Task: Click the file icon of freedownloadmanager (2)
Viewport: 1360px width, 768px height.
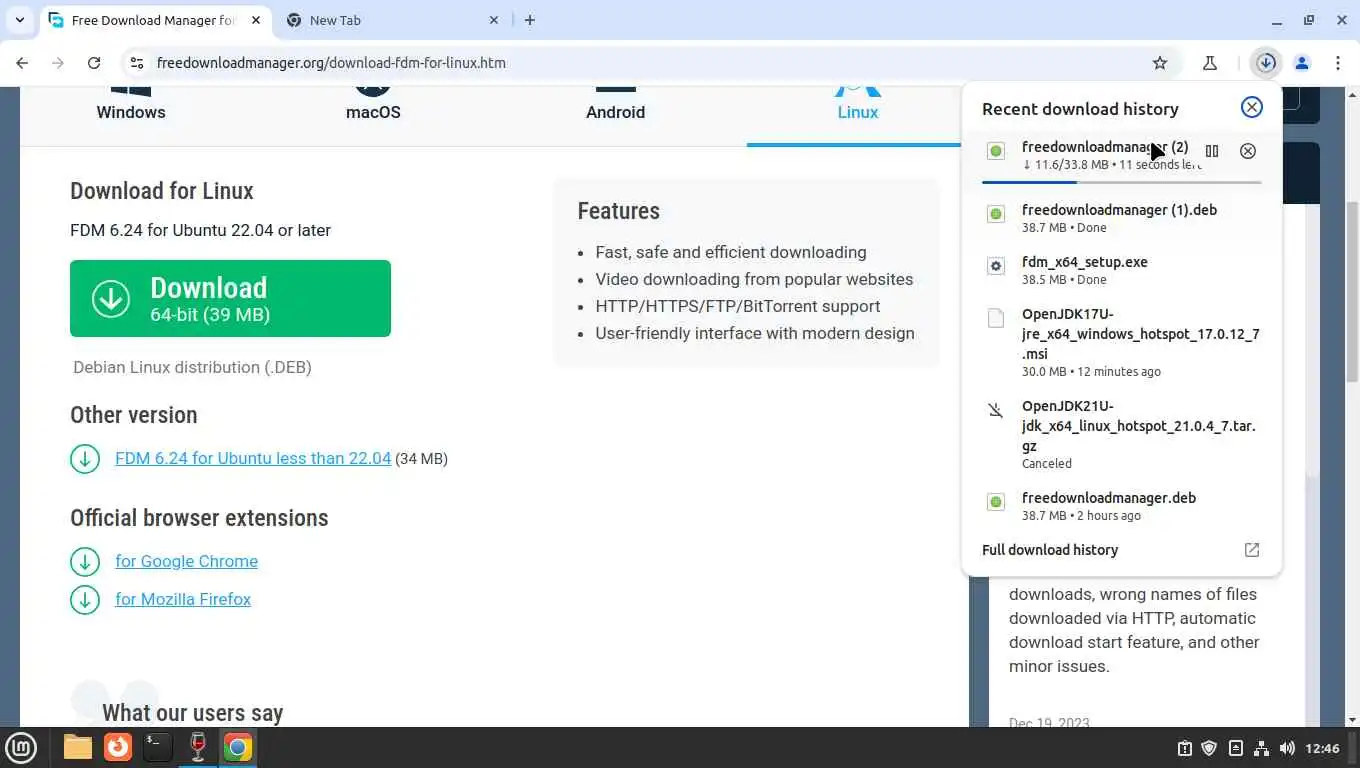Action: click(995, 151)
